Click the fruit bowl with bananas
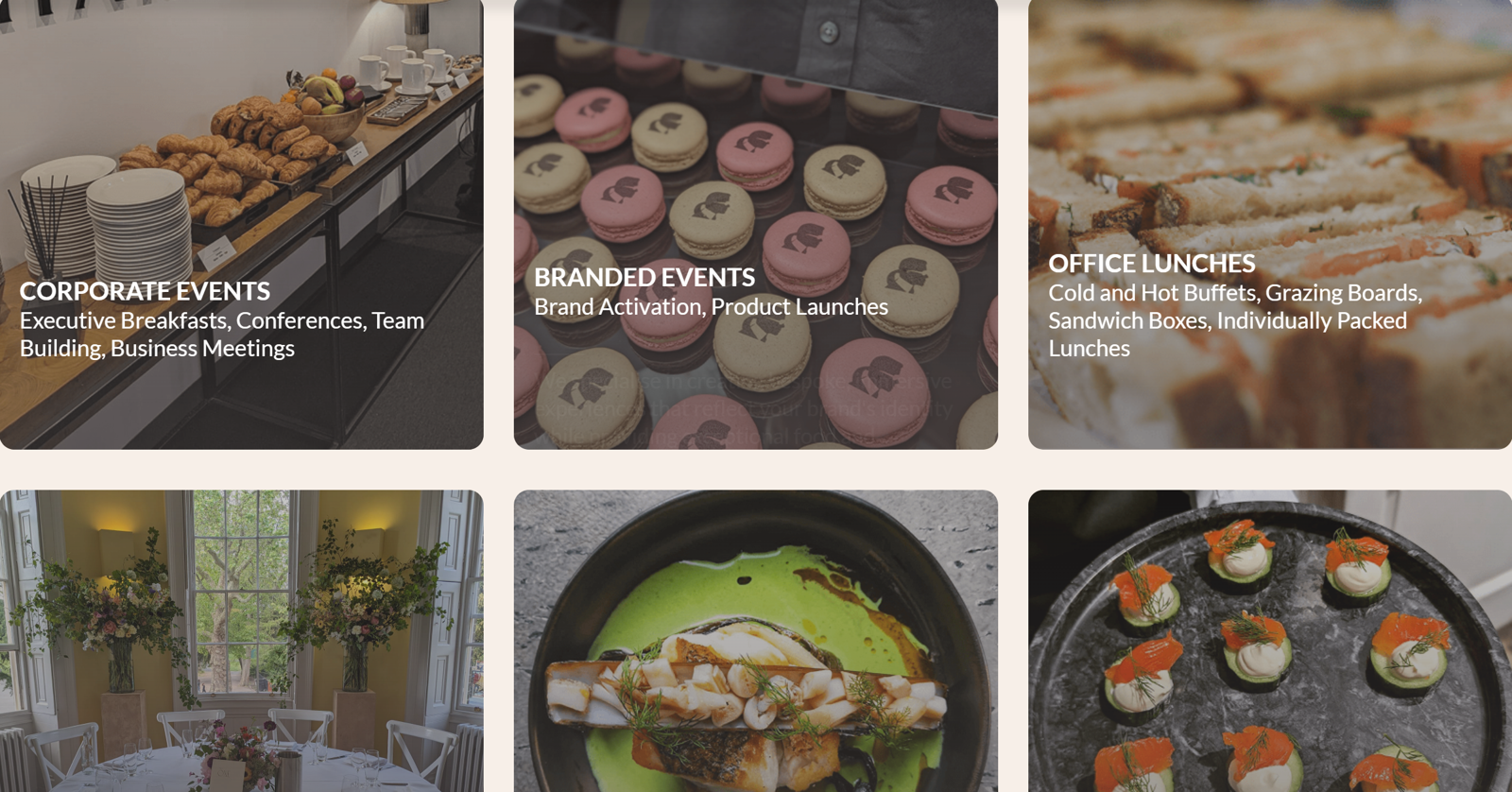The image size is (1512, 792). pyautogui.click(x=327, y=105)
